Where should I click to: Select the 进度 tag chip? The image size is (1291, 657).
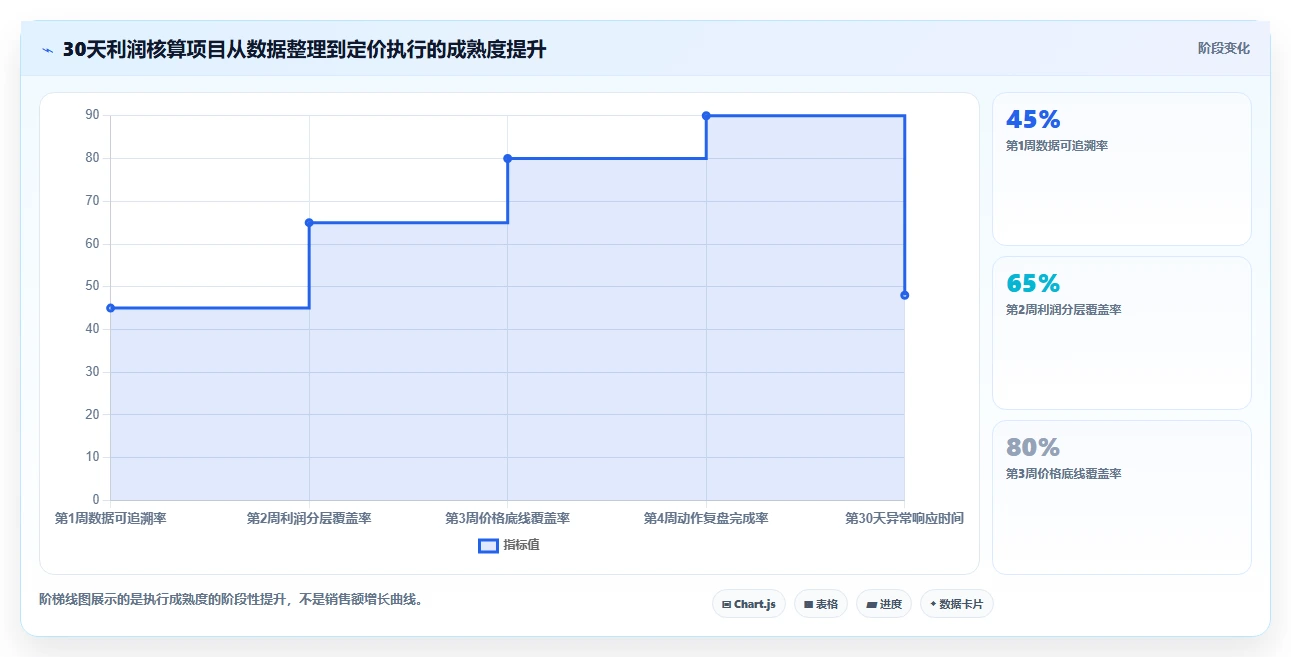pos(884,604)
